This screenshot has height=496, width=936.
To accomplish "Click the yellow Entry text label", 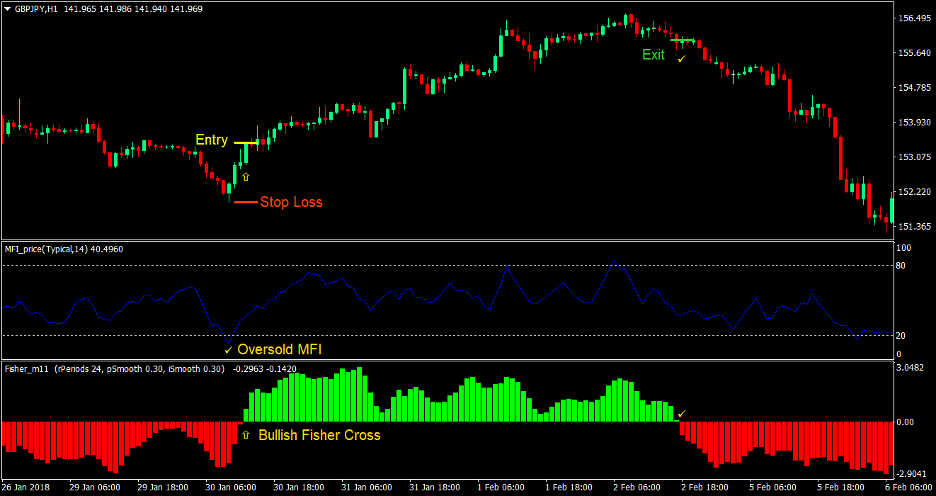I will click(211, 140).
